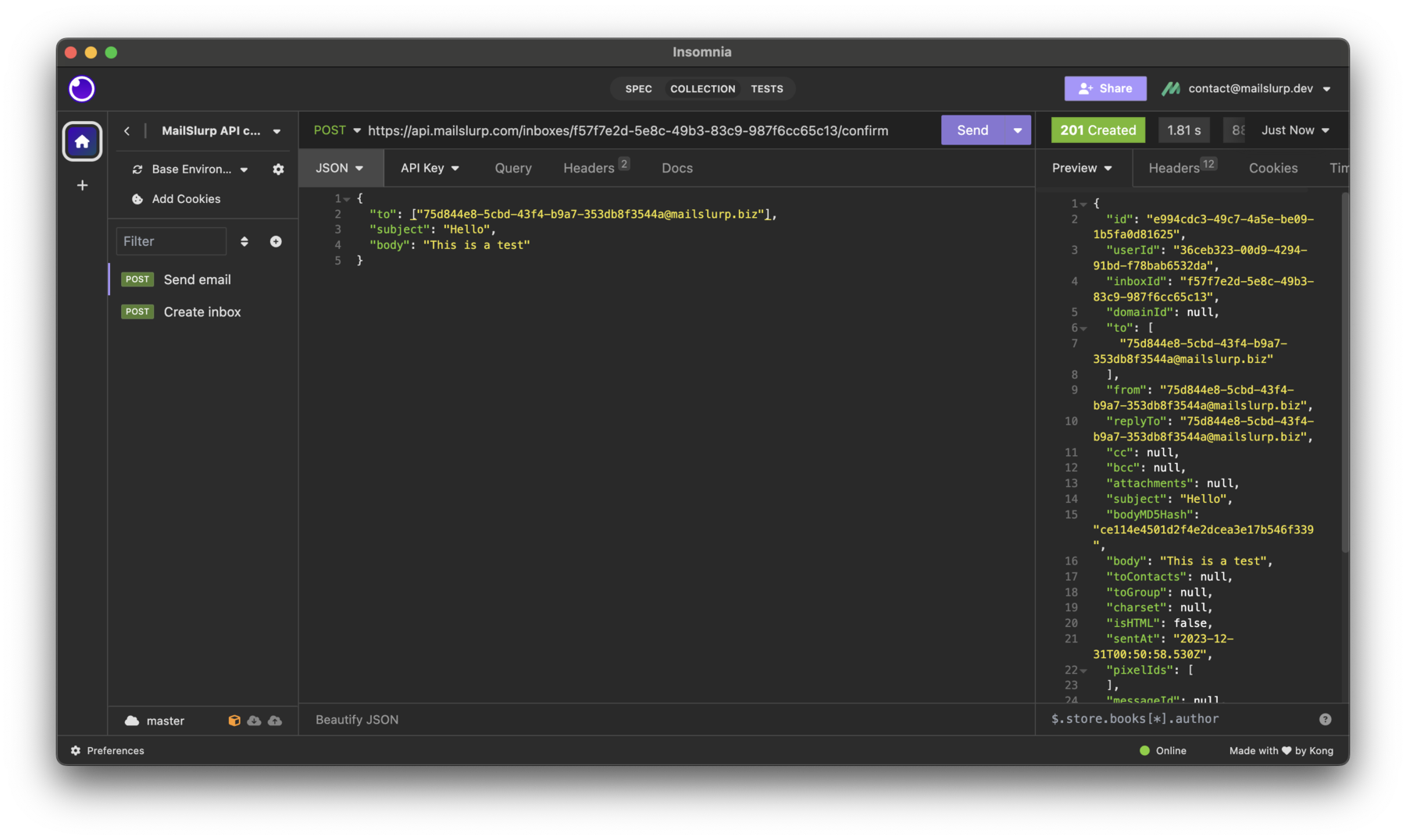Viewport: 1406px width, 840px height.
Task: Switch to the COLLECTION view
Action: tap(702, 89)
